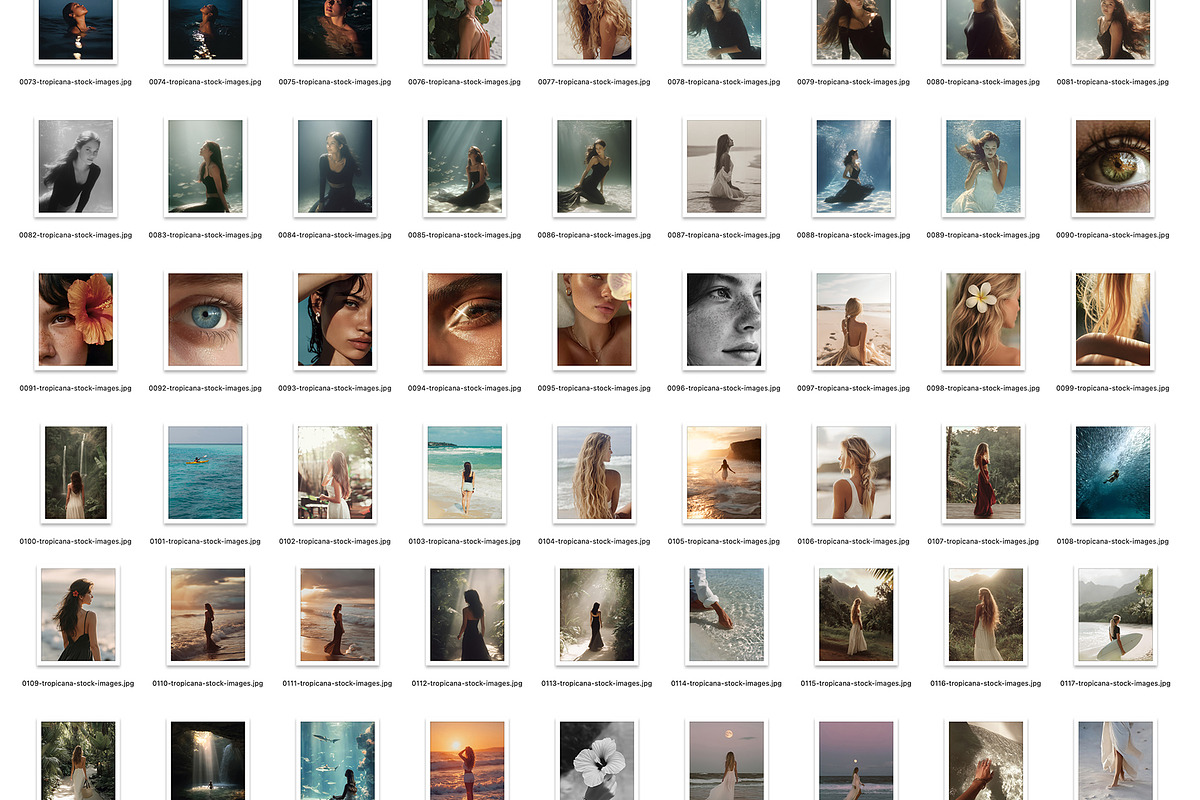Open thumbnail 0090-tropicana-stock-images.jpg showing green eye close-up

[x=1113, y=166]
